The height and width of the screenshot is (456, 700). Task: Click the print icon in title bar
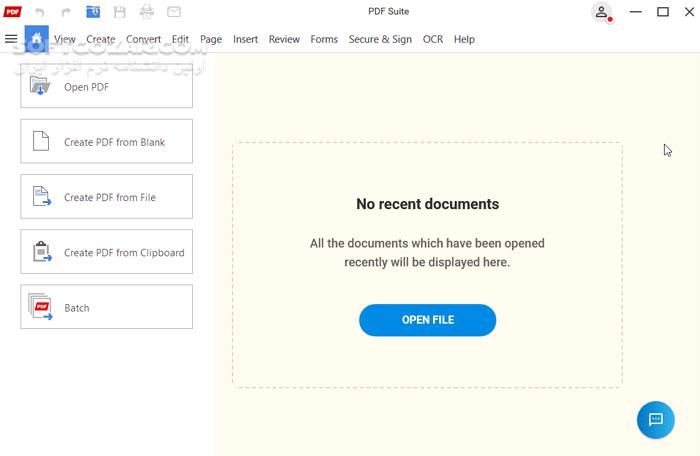point(146,12)
